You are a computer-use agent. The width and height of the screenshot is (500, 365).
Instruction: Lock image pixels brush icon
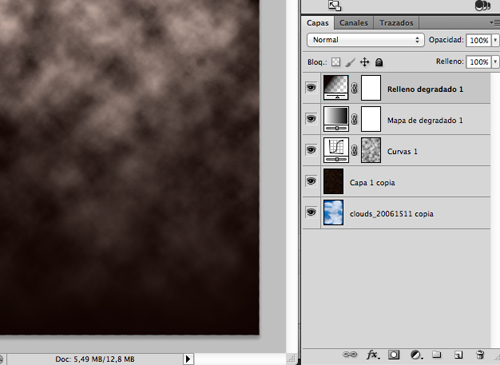(x=350, y=62)
